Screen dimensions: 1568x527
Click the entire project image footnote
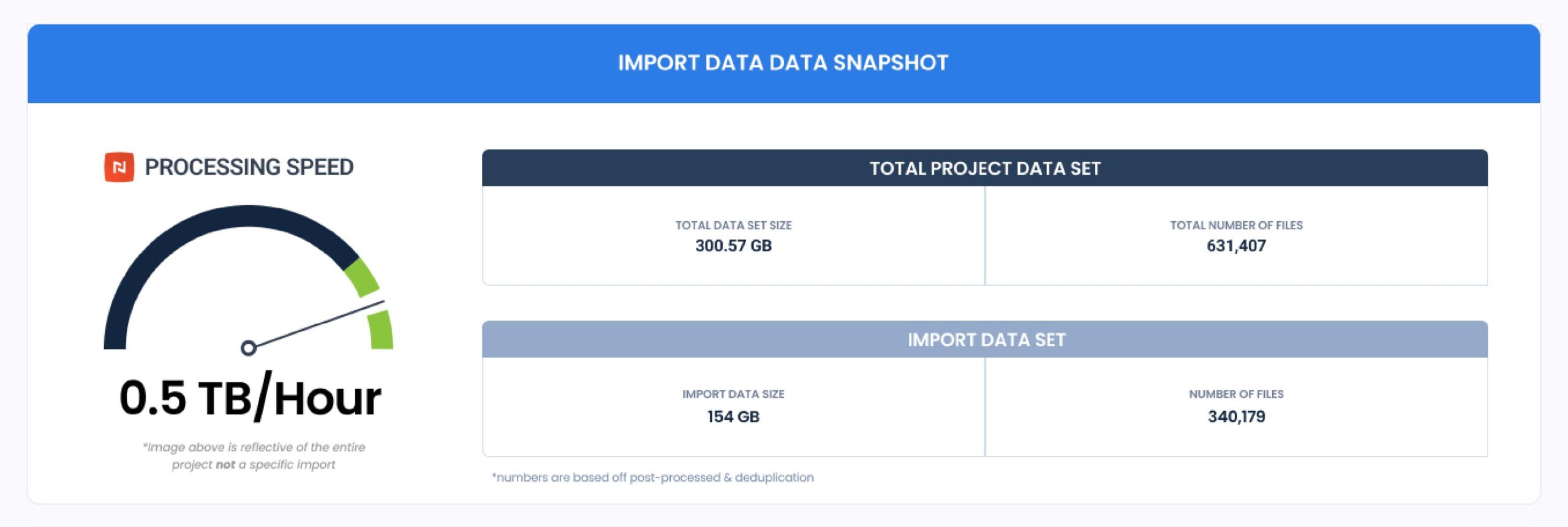coord(254,456)
